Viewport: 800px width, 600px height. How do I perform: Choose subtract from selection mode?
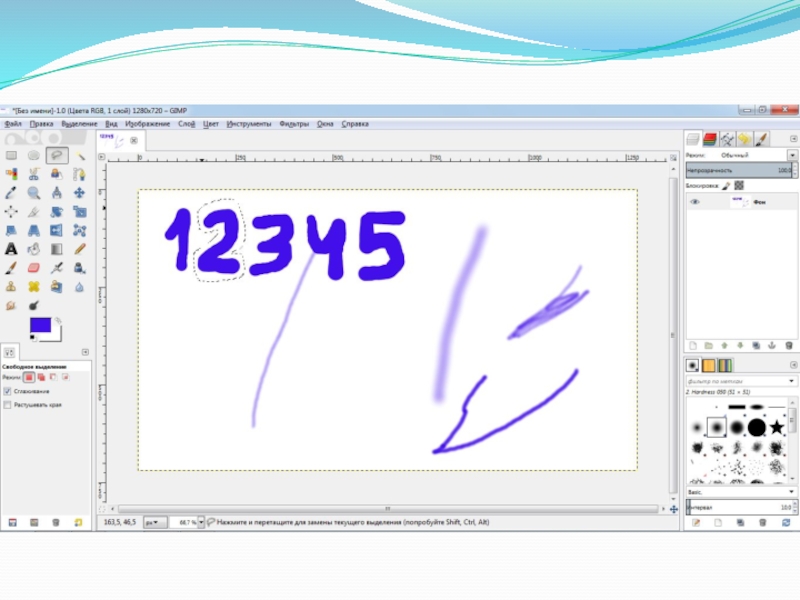(54, 378)
